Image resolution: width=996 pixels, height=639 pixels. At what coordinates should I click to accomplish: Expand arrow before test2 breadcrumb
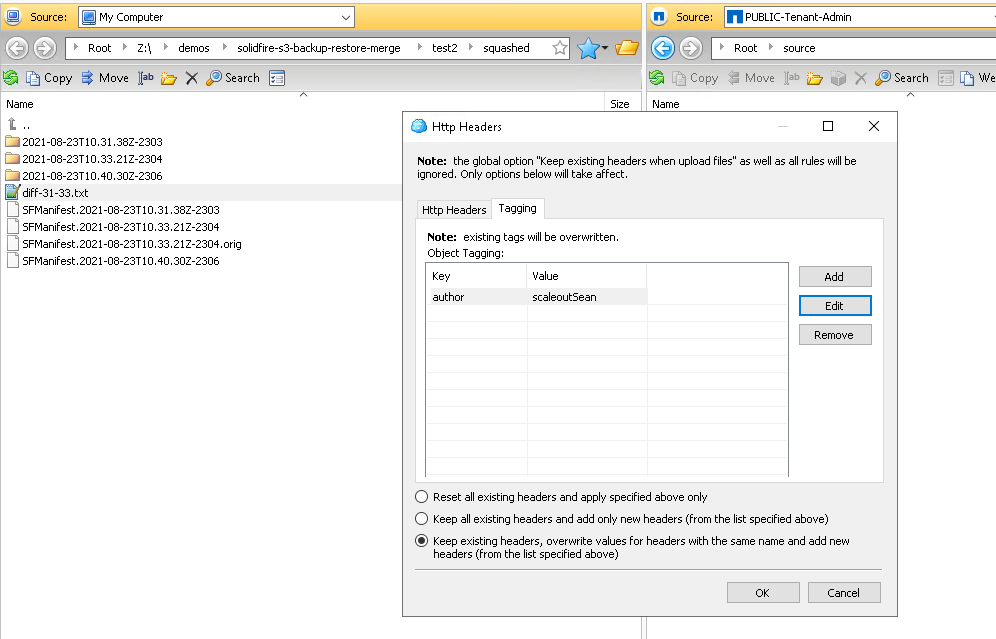[419, 47]
